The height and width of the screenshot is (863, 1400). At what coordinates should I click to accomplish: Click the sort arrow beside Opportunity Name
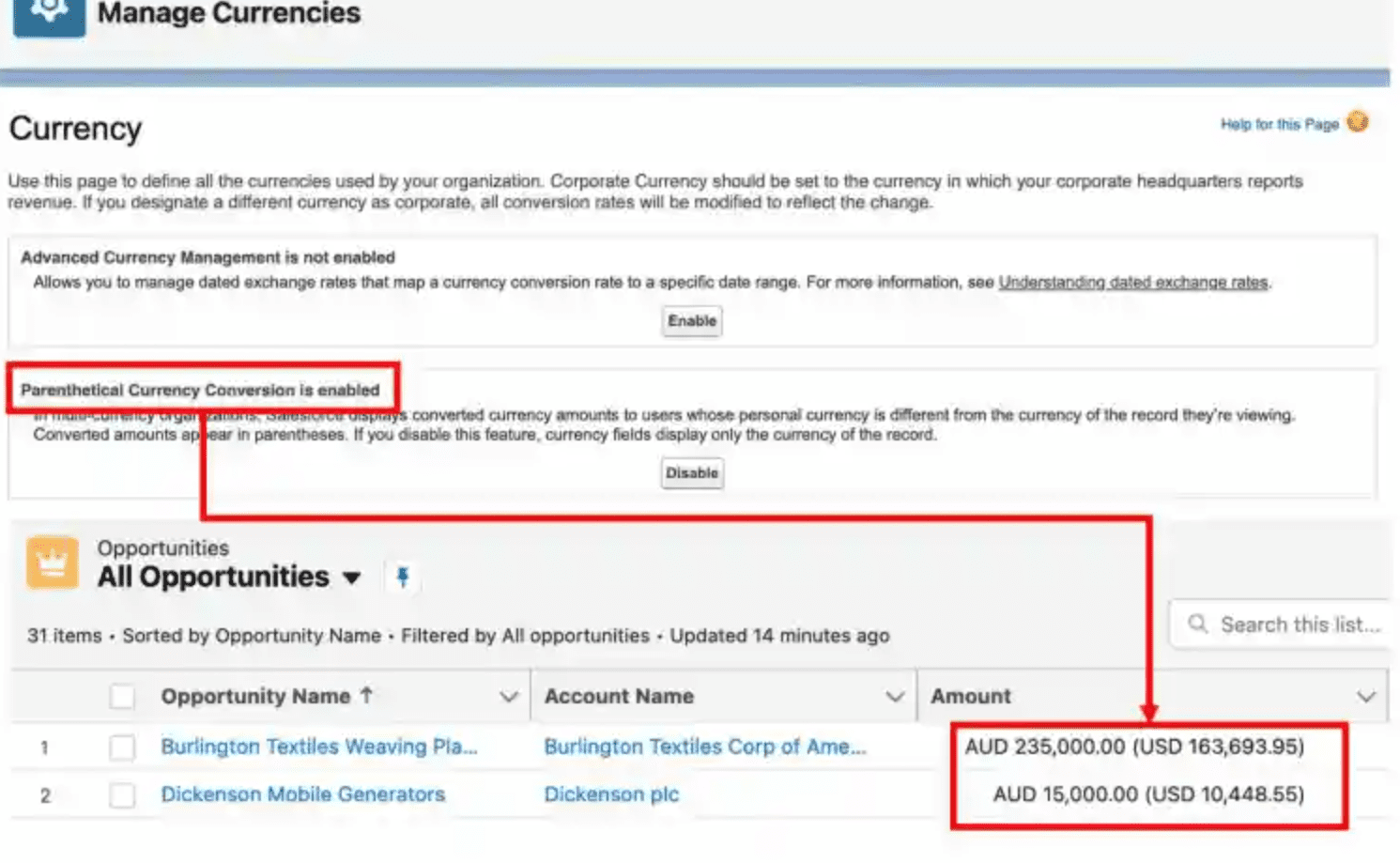(367, 695)
